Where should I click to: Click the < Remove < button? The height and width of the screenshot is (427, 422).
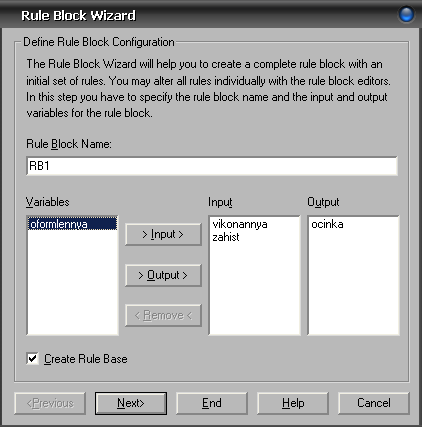[x=163, y=315]
